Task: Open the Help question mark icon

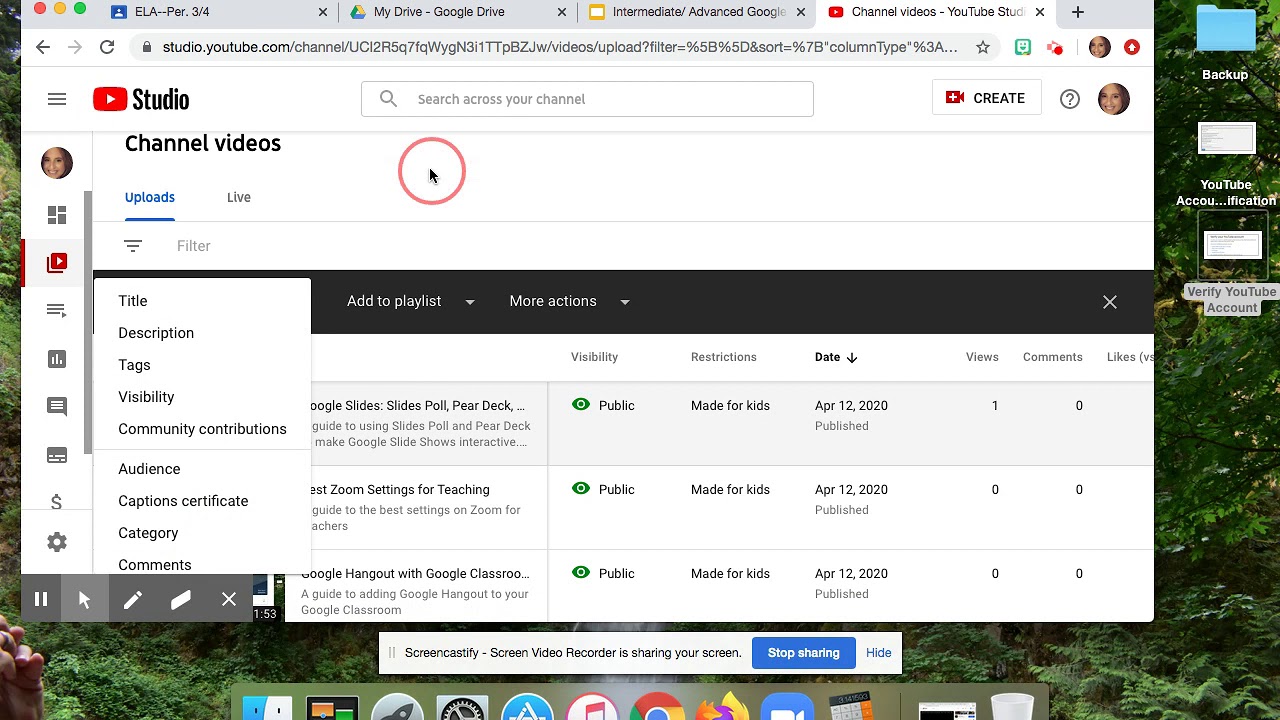Action: tap(1070, 99)
